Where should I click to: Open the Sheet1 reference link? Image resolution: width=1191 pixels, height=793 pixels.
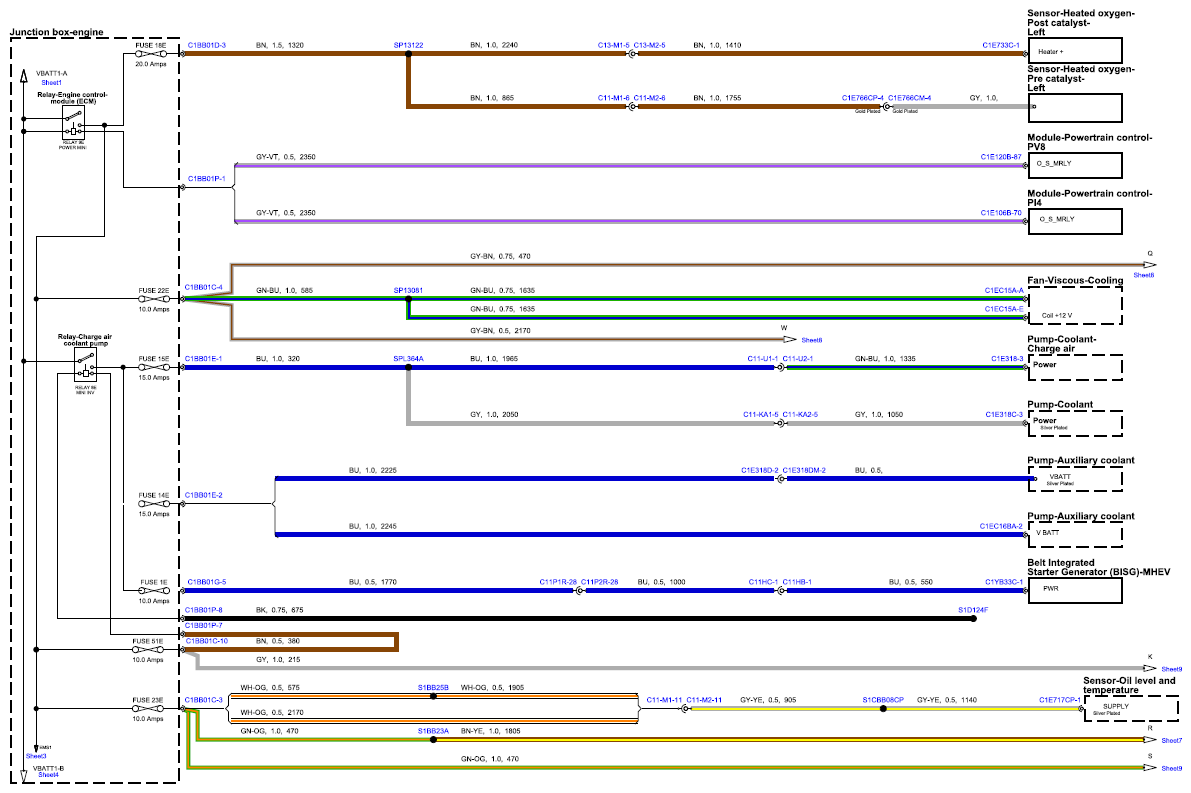click(x=52, y=83)
